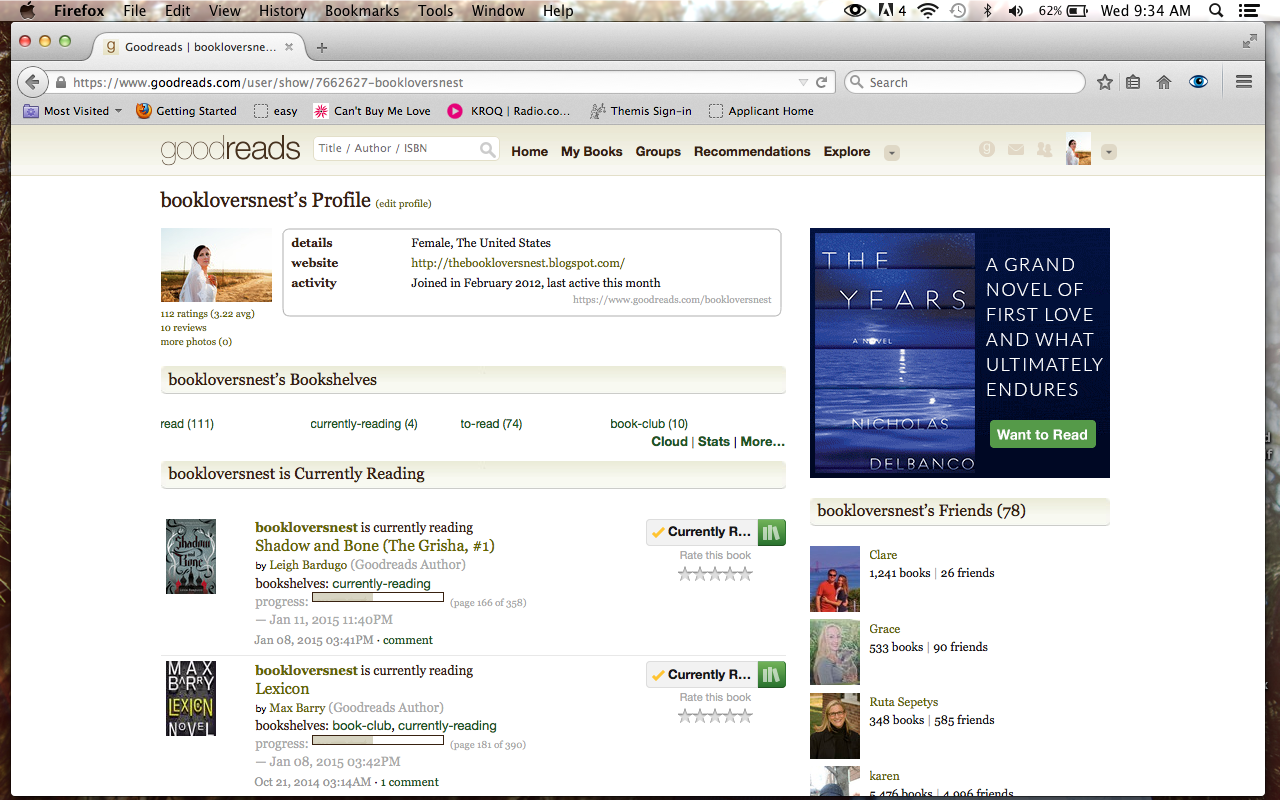Screen dimensions: 1280x800
Task: Click Shadow and Bone reading progress bar
Action: click(x=378, y=598)
